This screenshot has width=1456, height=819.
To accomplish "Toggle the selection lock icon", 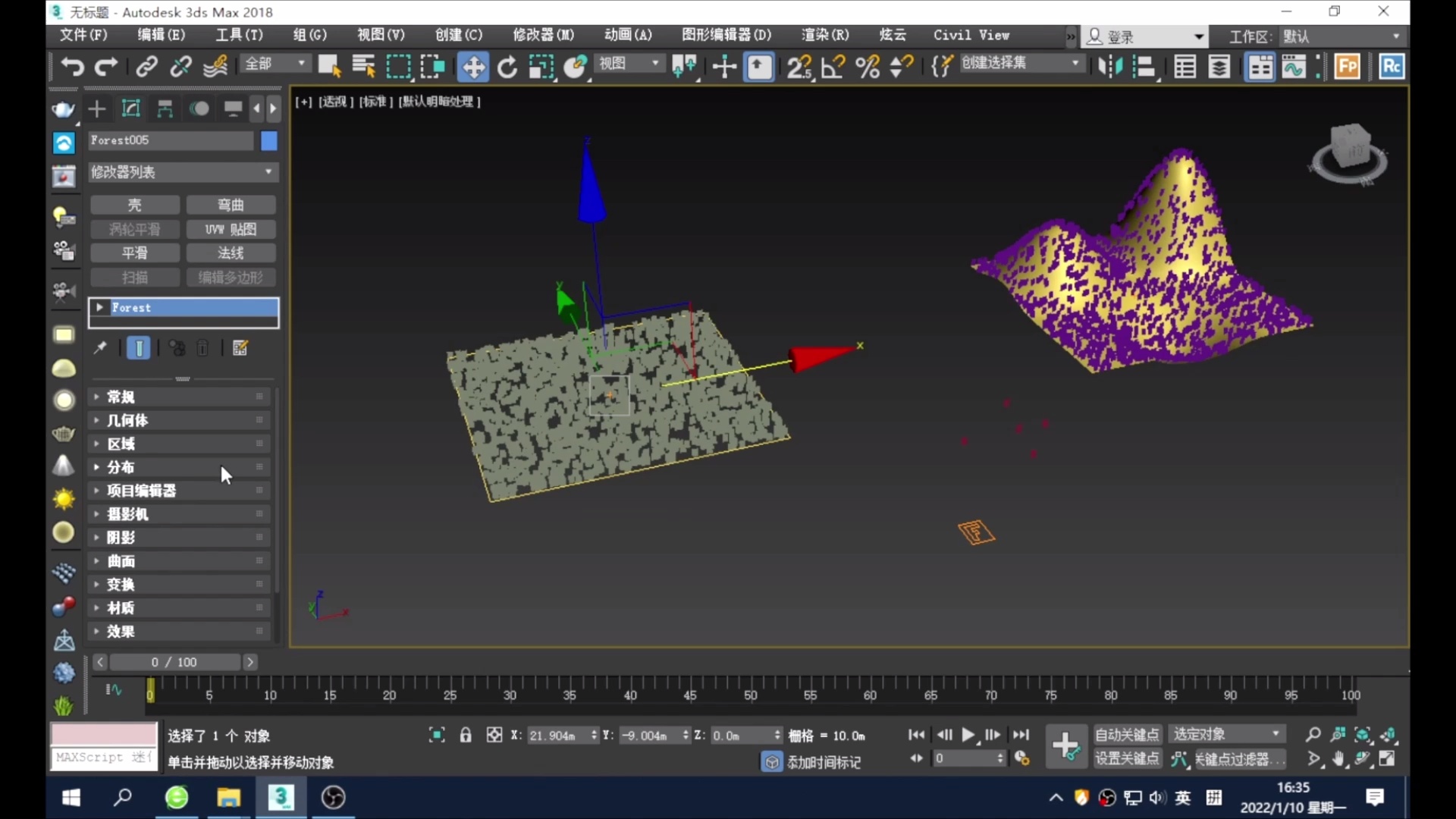I will (x=466, y=735).
